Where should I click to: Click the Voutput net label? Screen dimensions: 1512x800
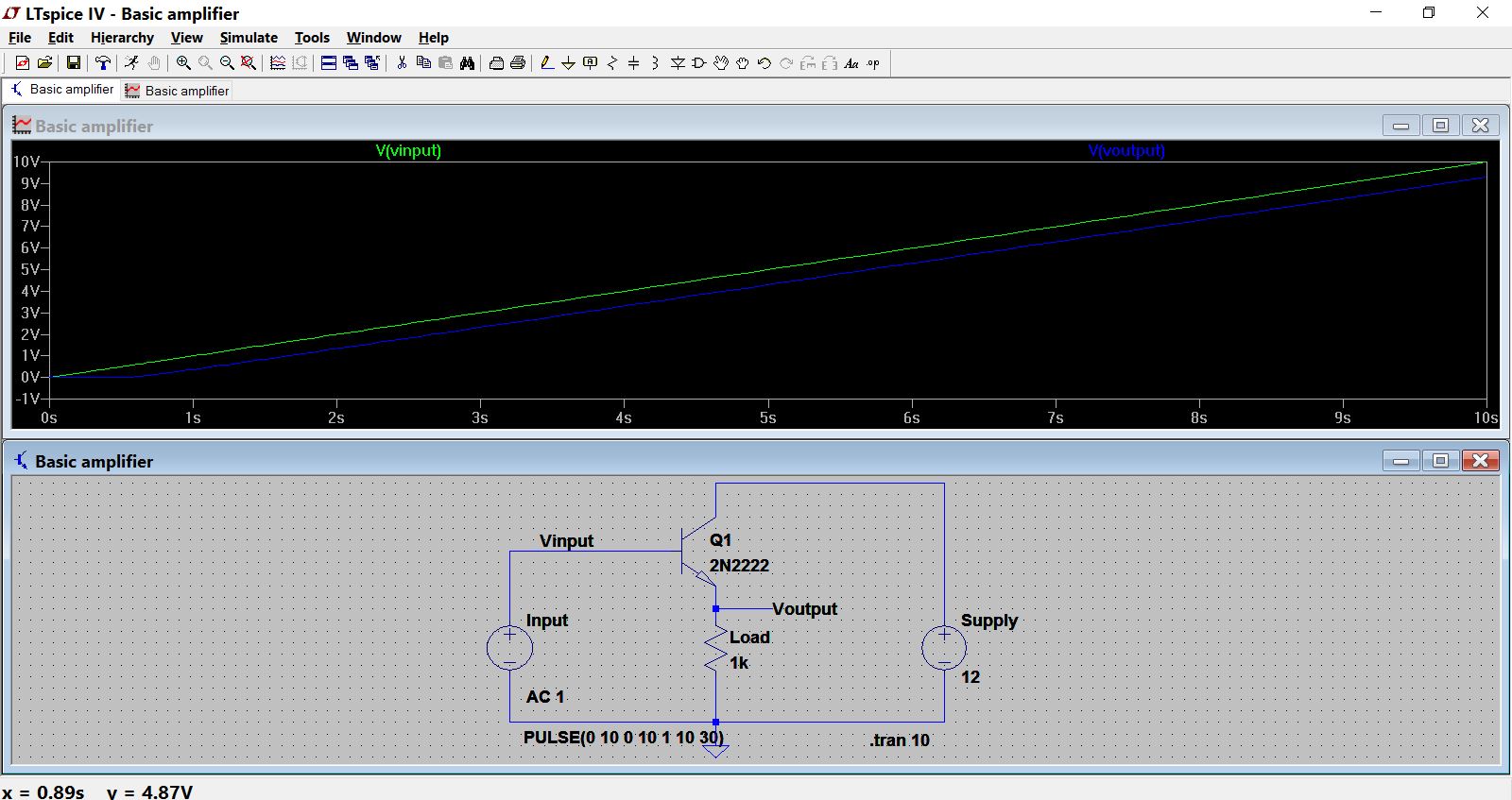(804, 609)
